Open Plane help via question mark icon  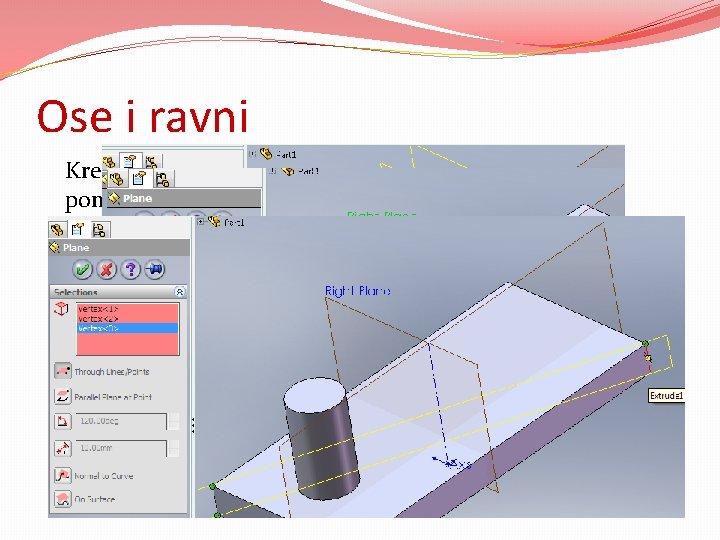pos(130,270)
